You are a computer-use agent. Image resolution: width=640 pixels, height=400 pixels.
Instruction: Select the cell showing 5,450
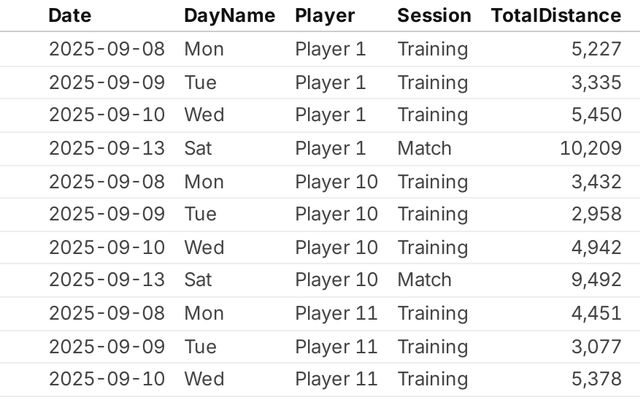click(596, 115)
